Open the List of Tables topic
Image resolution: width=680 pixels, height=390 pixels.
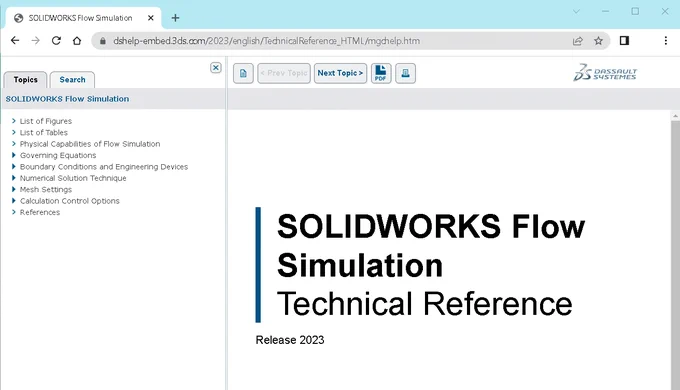44,132
